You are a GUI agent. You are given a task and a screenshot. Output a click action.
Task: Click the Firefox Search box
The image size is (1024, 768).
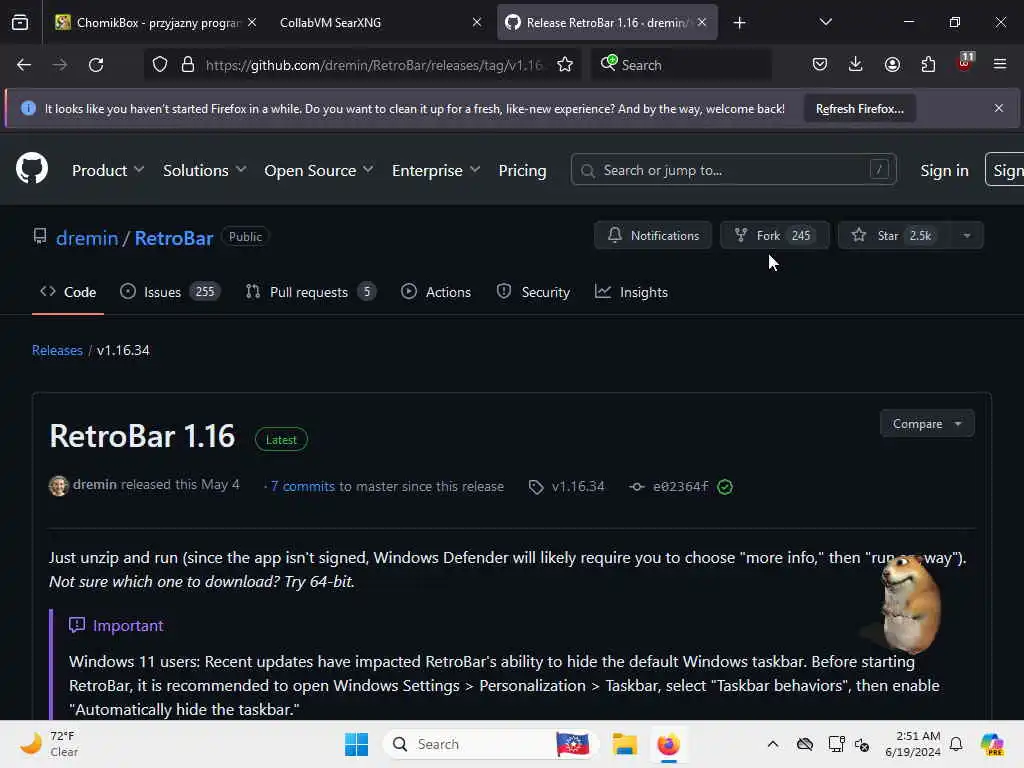click(x=682, y=65)
